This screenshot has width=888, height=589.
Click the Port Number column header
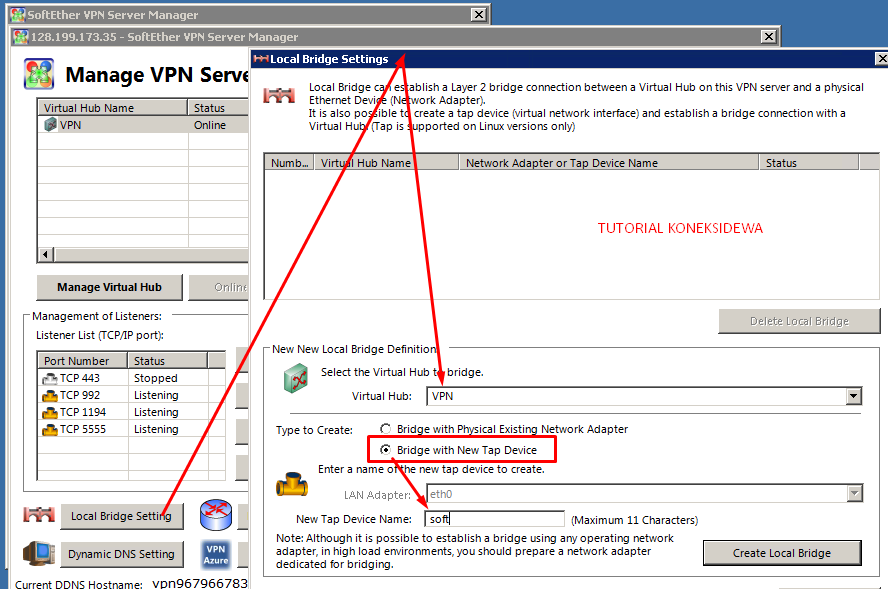[83, 361]
